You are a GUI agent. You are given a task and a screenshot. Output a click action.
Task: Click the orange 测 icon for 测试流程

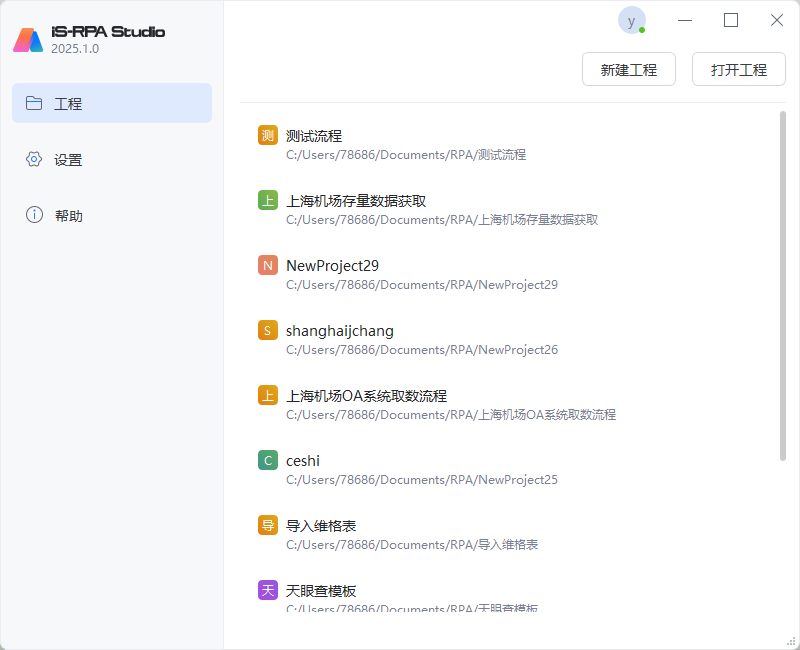pyautogui.click(x=267, y=135)
